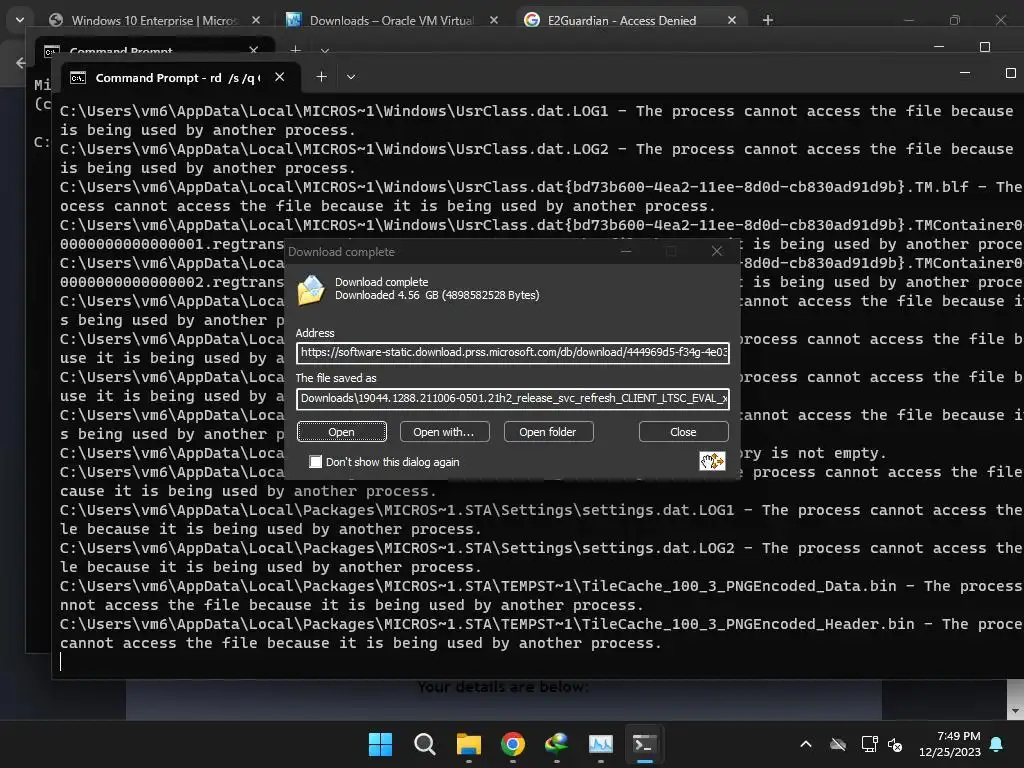Minimize the front terminal window

pyautogui.click(x=965, y=73)
